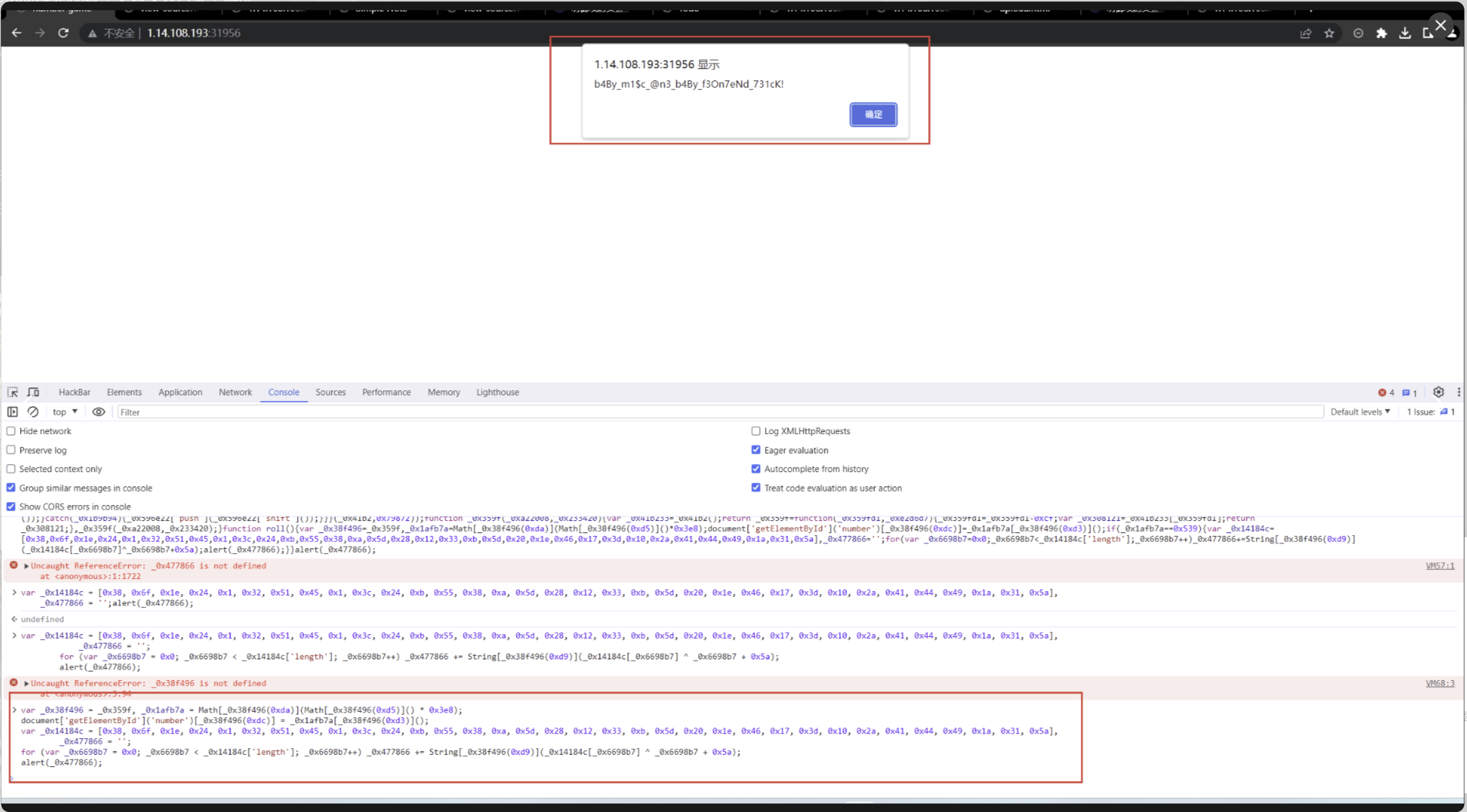Click the console Filter input field
Screen dimensions: 1467x812
point(718,412)
